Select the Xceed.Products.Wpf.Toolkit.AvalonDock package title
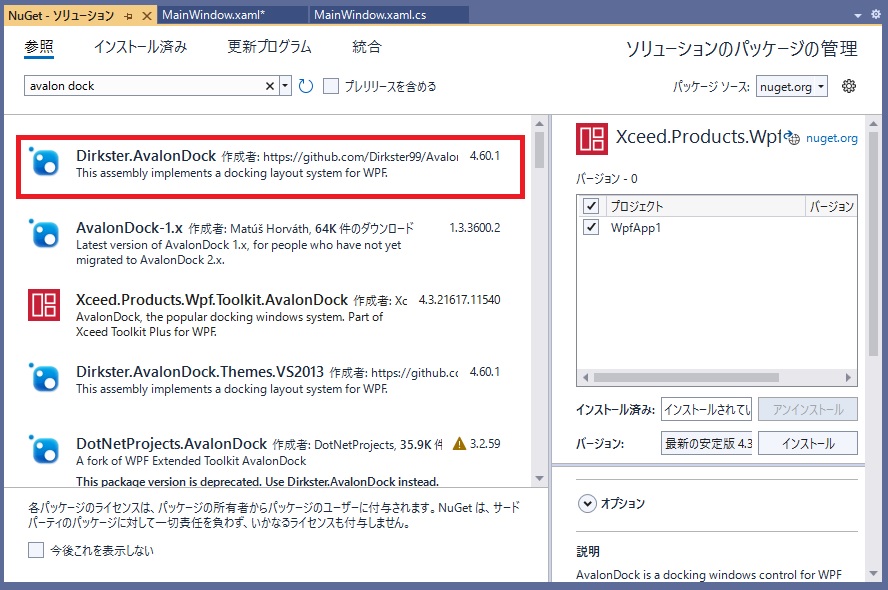The image size is (888, 590). pyautogui.click(x=212, y=300)
